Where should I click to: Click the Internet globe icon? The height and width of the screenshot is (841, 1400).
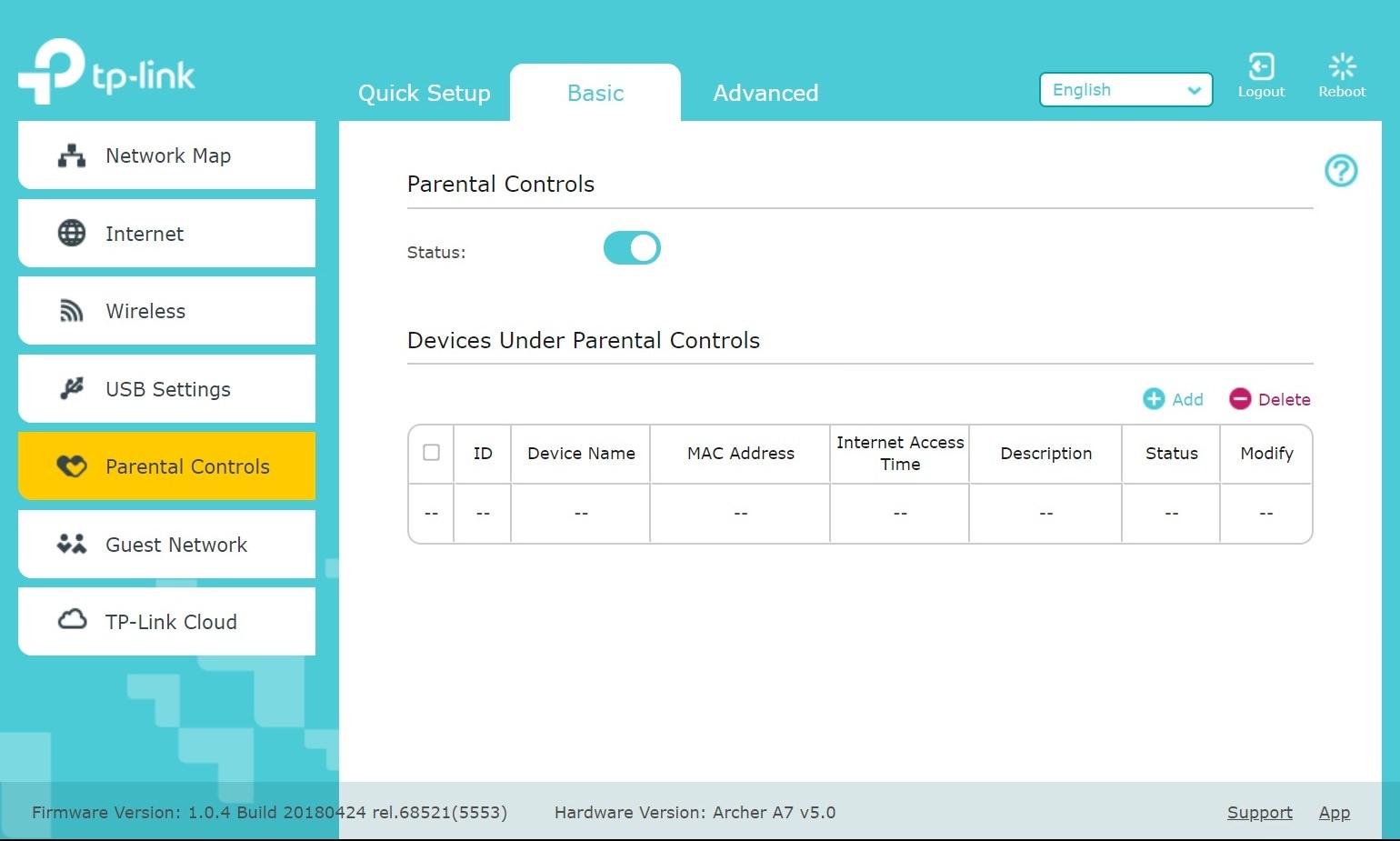coord(72,234)
